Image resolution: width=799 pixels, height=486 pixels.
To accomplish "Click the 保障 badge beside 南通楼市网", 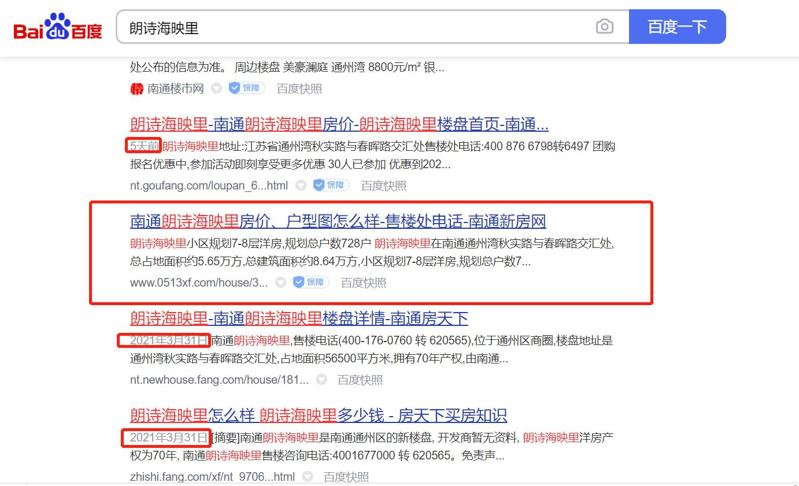I will pyautogui.click(x=246, y=88).
